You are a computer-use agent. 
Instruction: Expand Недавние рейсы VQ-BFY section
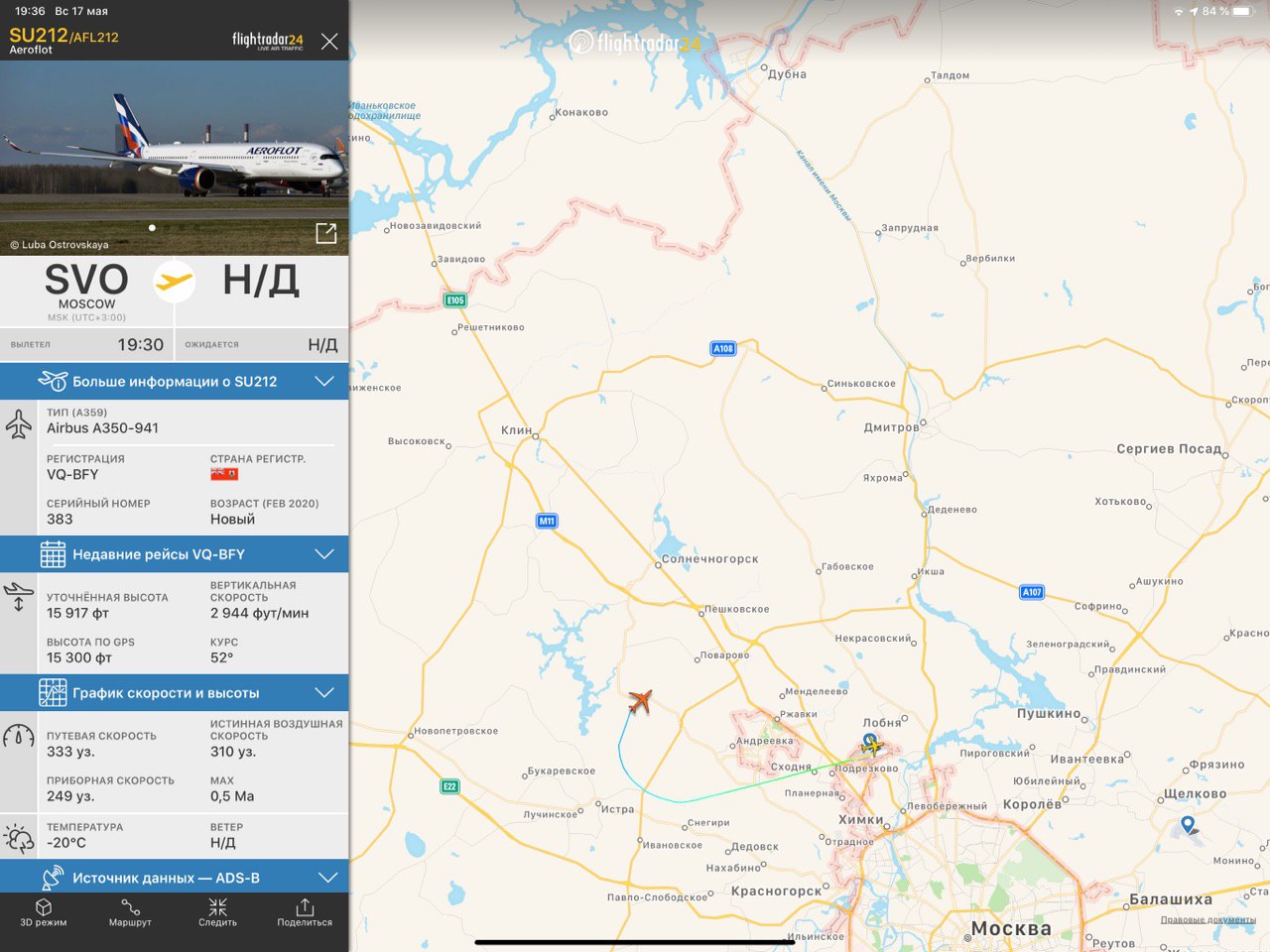175,554
